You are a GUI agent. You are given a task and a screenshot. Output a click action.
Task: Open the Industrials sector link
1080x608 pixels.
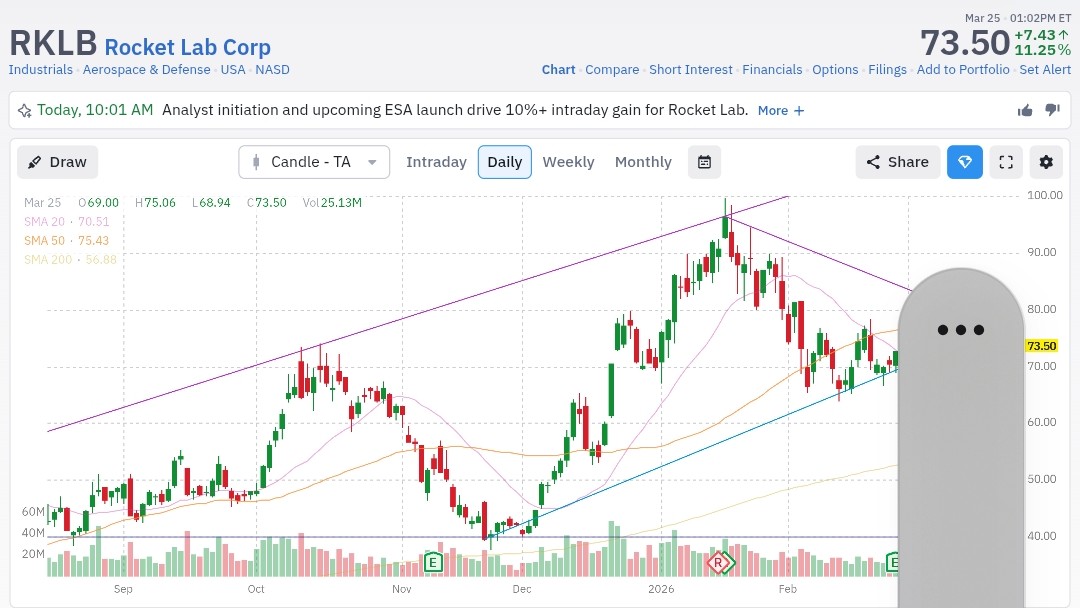tap(41, 70)
